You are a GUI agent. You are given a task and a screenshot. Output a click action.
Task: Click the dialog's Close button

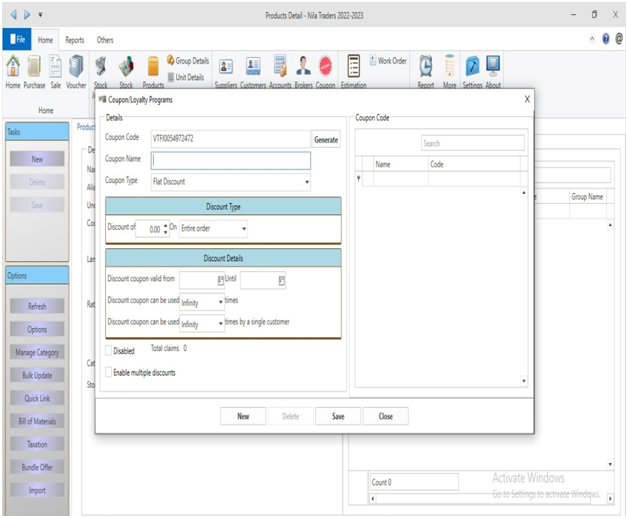coord(386,416)
